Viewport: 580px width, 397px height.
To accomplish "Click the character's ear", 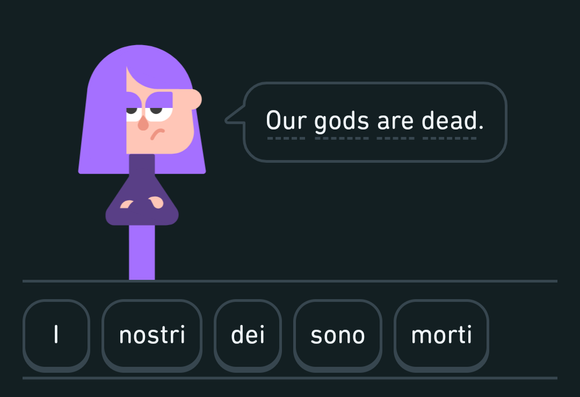I will click(x=195, y=99).
